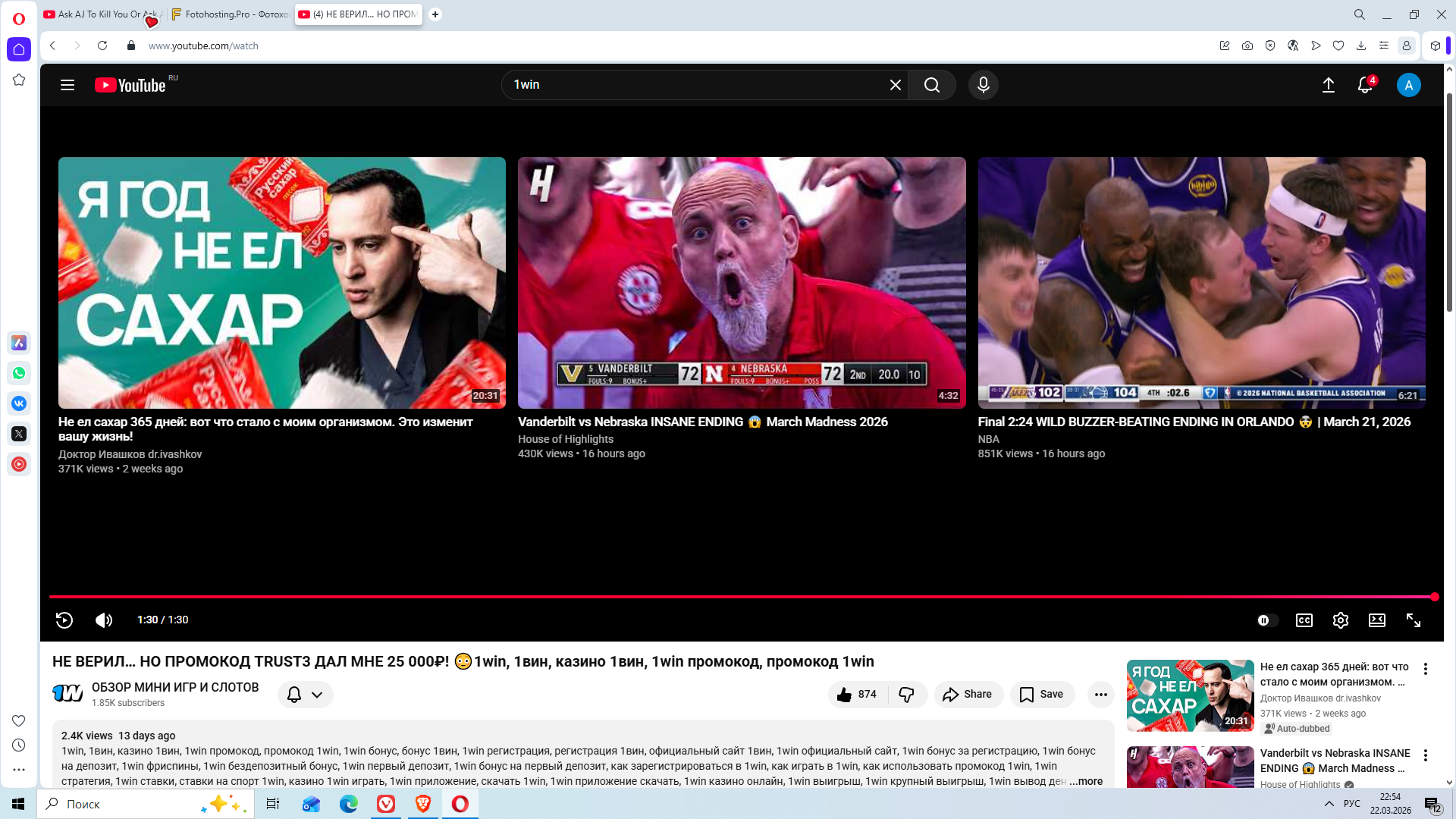Dislike the video with thumbs down
This screenshot has width=1456, height=819.
pyautogui.click(x=906, y=695)
